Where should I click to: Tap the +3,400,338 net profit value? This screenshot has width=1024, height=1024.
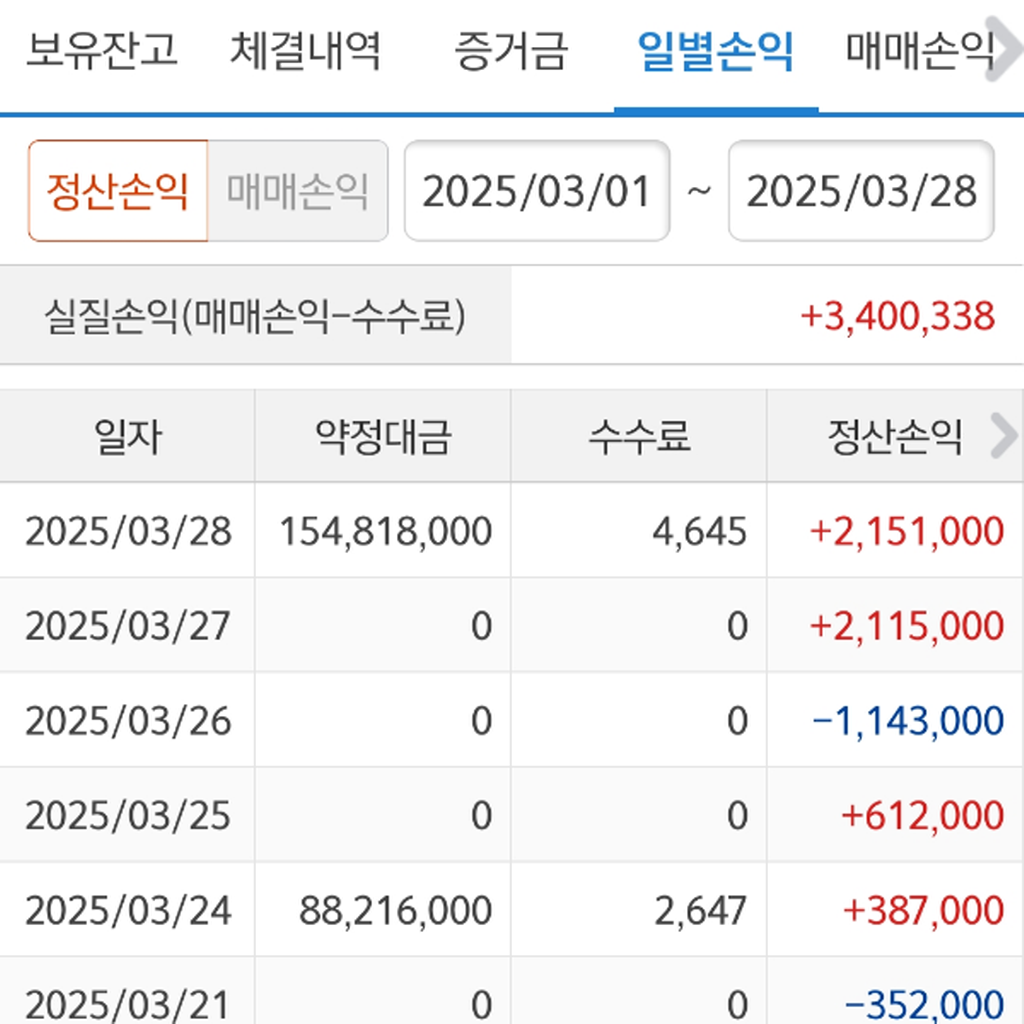point(897,316)
